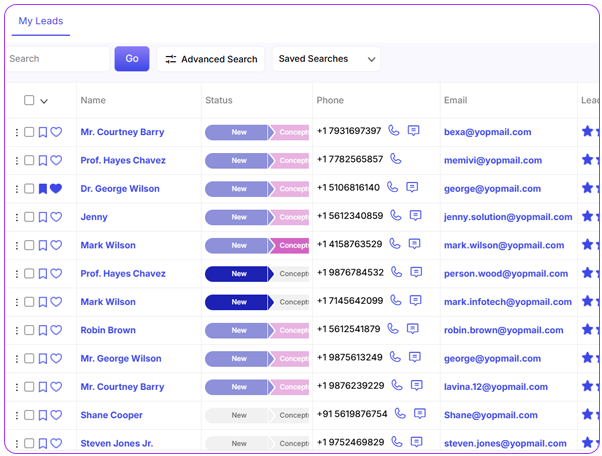The height and width of the screenshot is (456, 602).
Task: Open the message icon for +1 5106816140
Action: click(x=412, y=187)
